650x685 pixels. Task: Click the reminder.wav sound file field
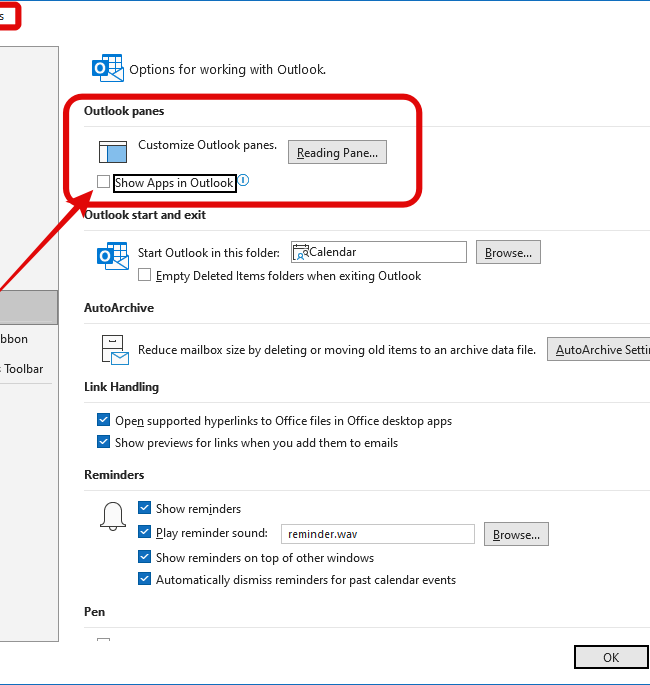click(378, 534)
